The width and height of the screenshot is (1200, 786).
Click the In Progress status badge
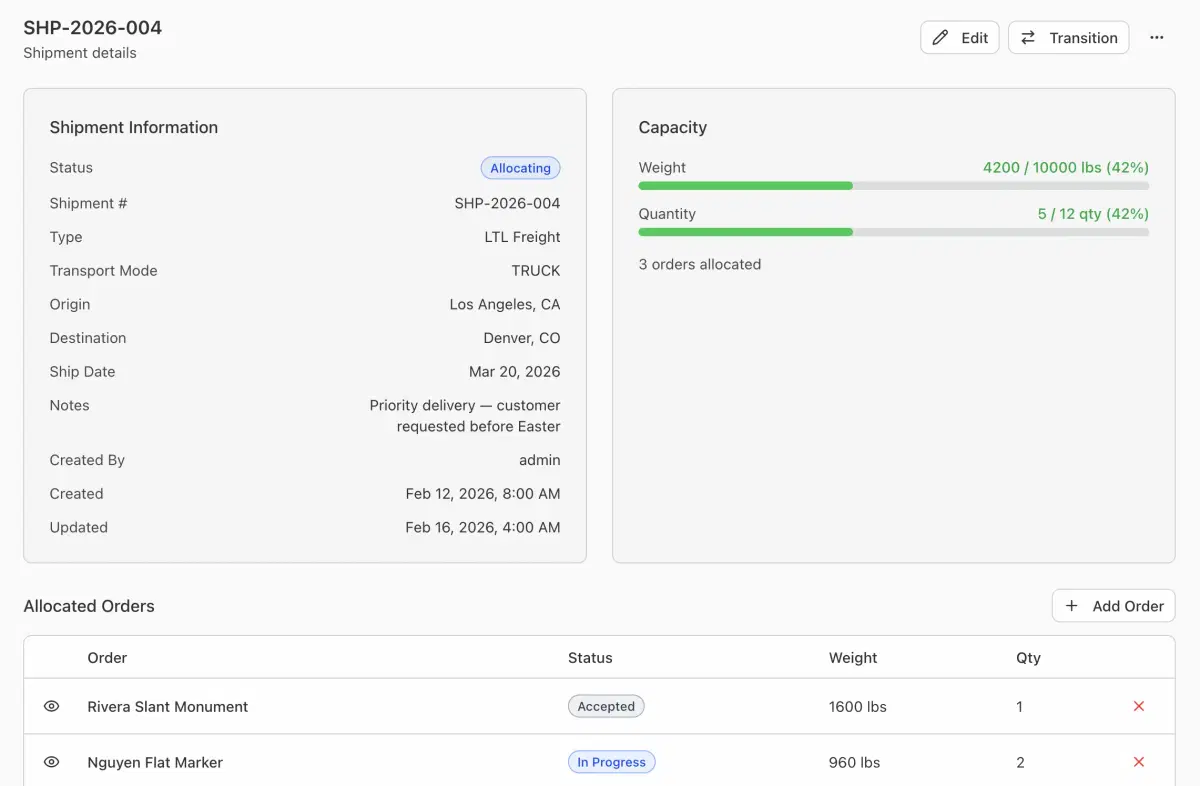click(x=611, y=762)
